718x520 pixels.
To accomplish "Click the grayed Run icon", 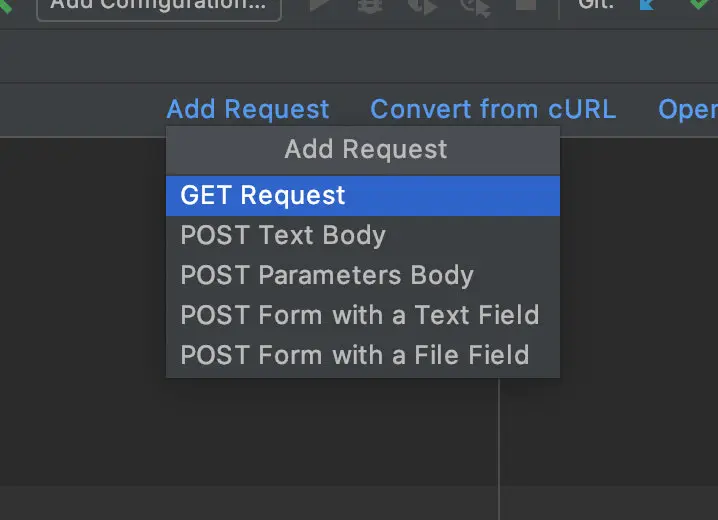I will [320, 5].
